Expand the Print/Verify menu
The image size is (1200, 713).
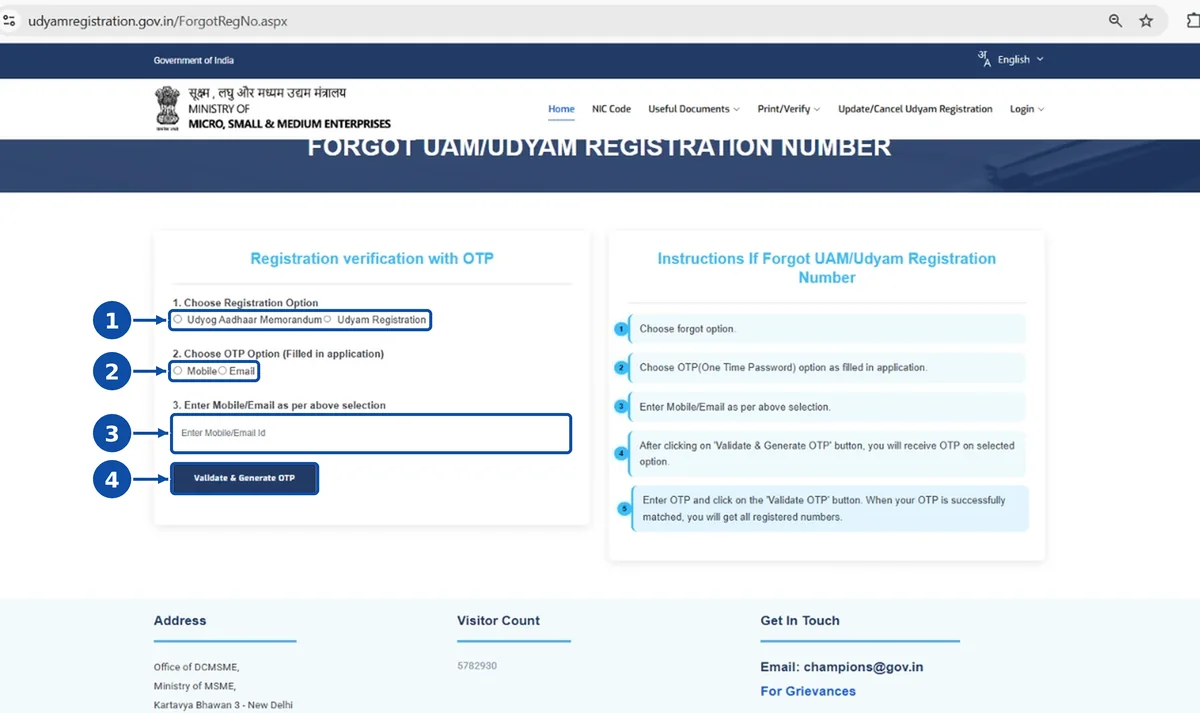tap(789, 109)
